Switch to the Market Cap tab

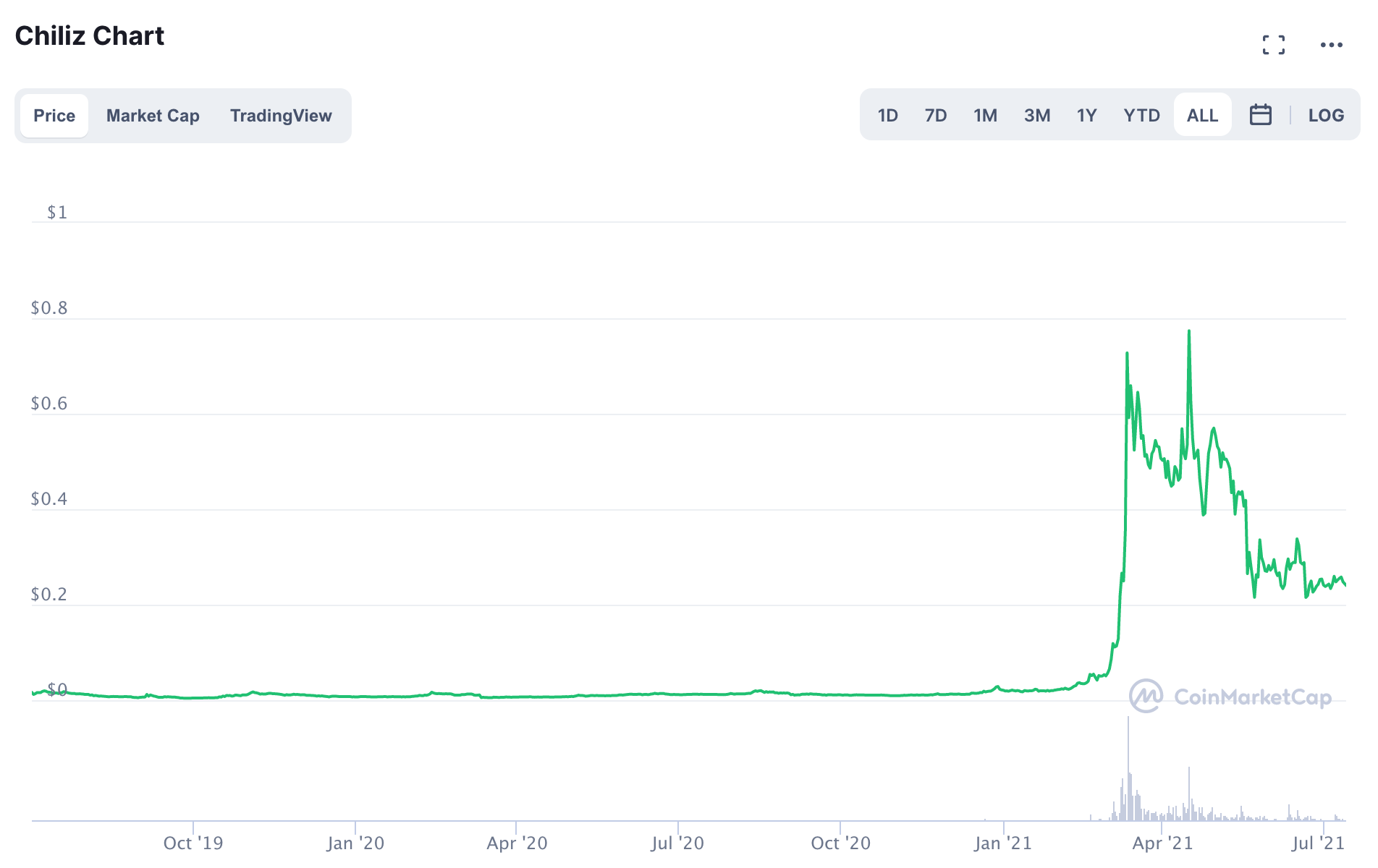[x=153, y=116]
